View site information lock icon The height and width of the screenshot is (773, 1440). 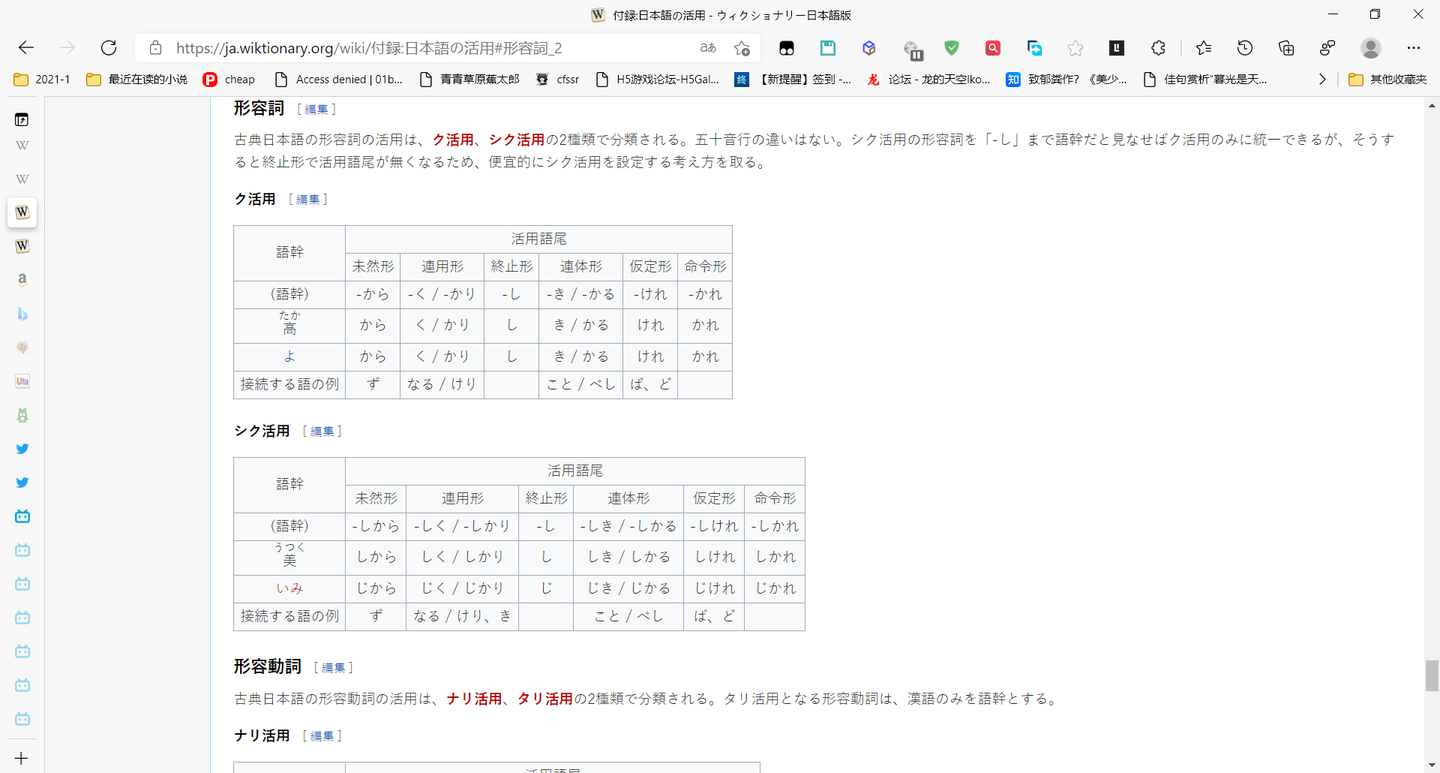155,48
